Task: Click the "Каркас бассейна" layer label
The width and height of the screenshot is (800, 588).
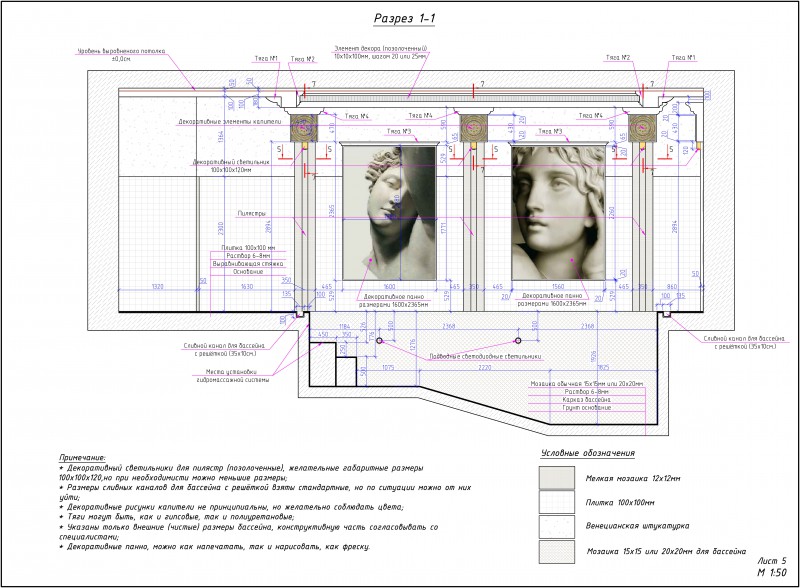Action: point(586,400)
